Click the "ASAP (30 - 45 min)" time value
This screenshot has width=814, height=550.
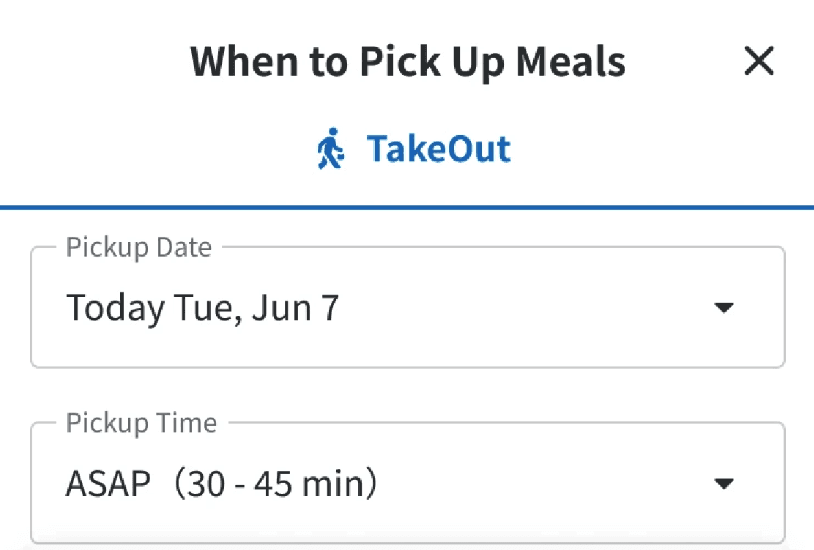point(222,484)
